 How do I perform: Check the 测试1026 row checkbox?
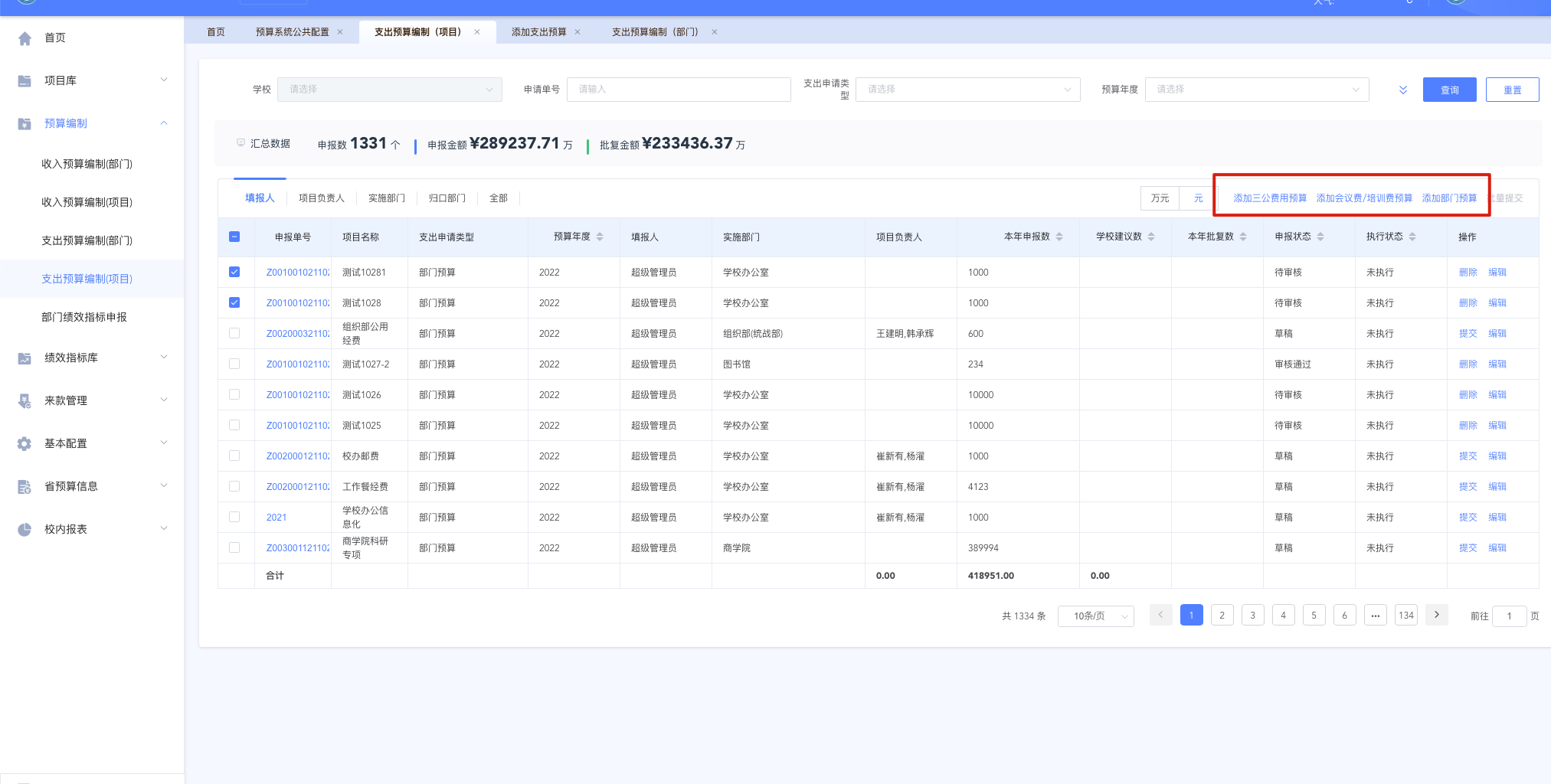pyautogui.click(x=234, y=395)
